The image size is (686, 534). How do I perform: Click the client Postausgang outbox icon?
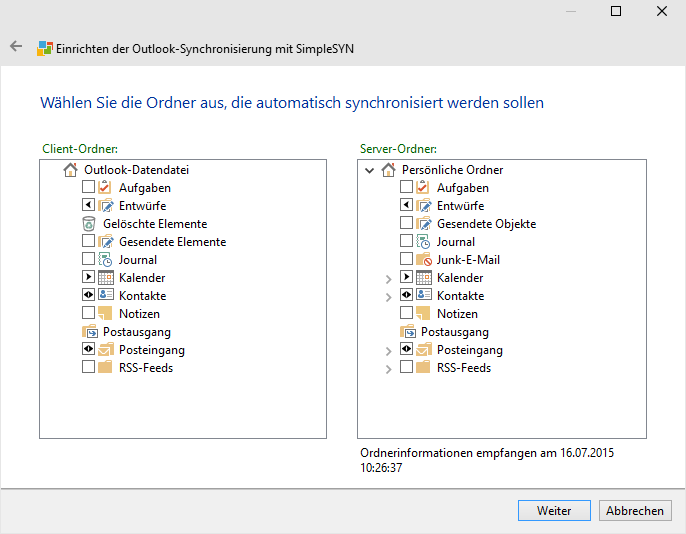click(90, 332)
